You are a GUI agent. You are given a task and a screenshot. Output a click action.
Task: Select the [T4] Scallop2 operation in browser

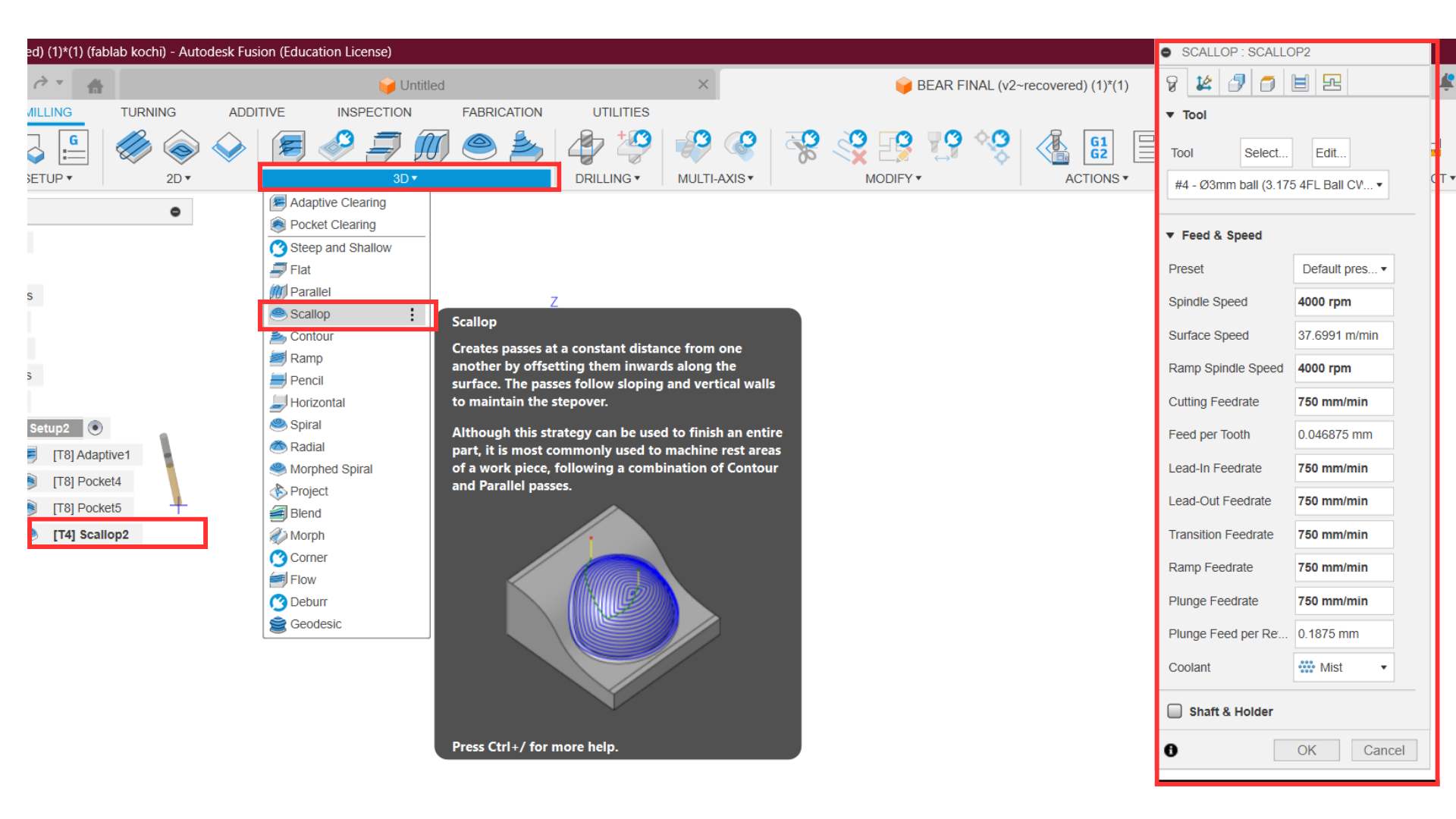[91, 535]
